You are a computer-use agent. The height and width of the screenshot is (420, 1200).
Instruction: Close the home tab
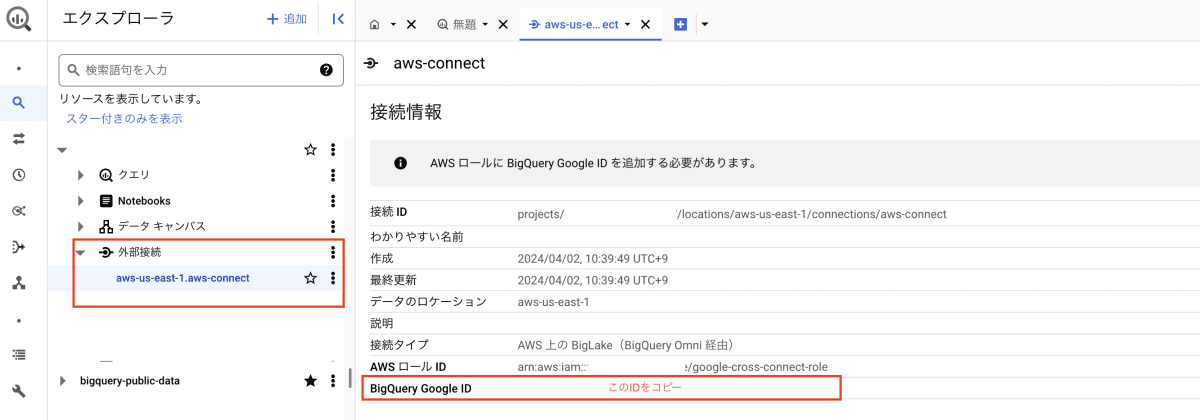[x=411, y=24]
